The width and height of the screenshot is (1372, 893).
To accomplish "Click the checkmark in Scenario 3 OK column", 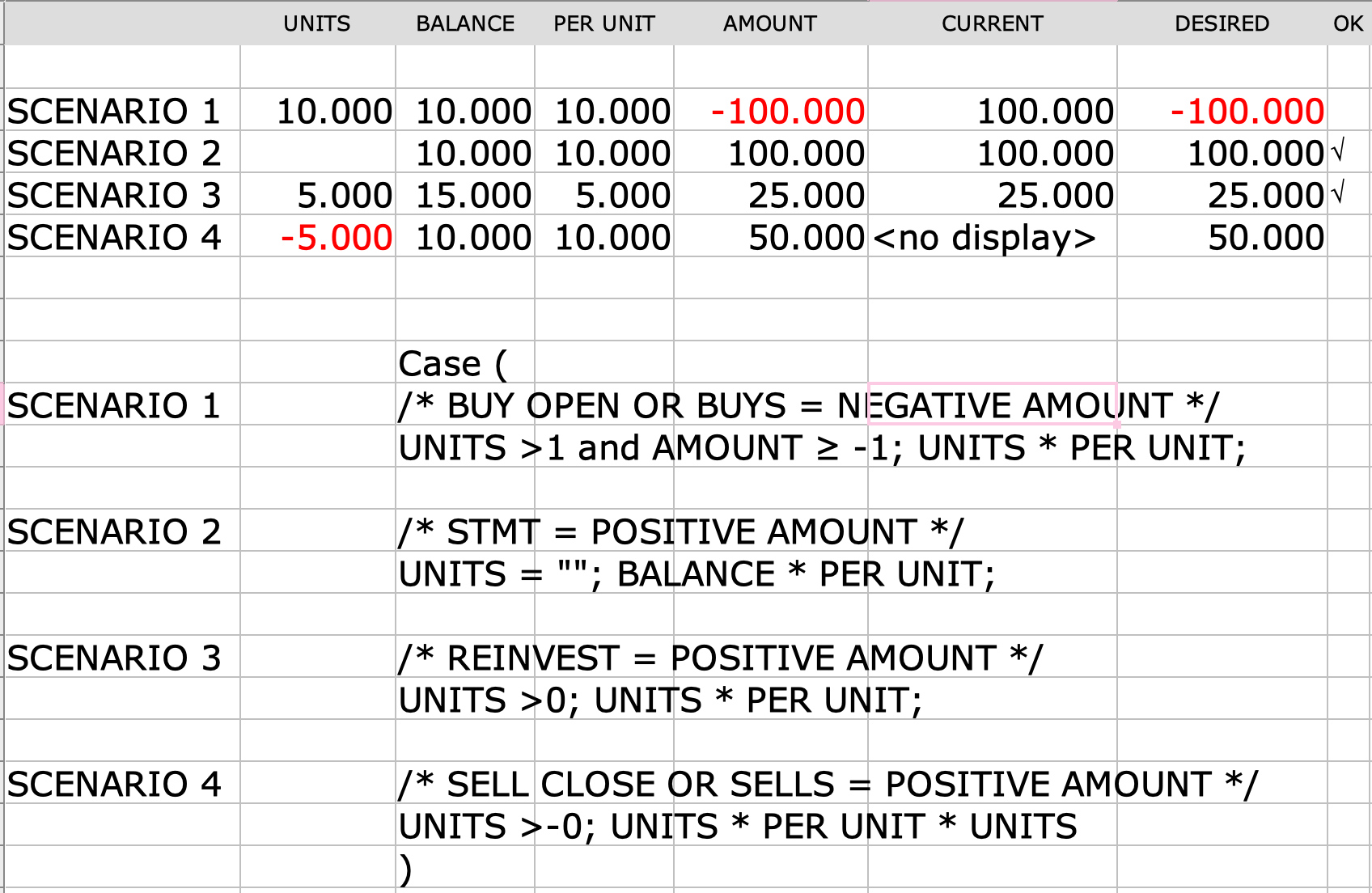I will (1337, 192).
